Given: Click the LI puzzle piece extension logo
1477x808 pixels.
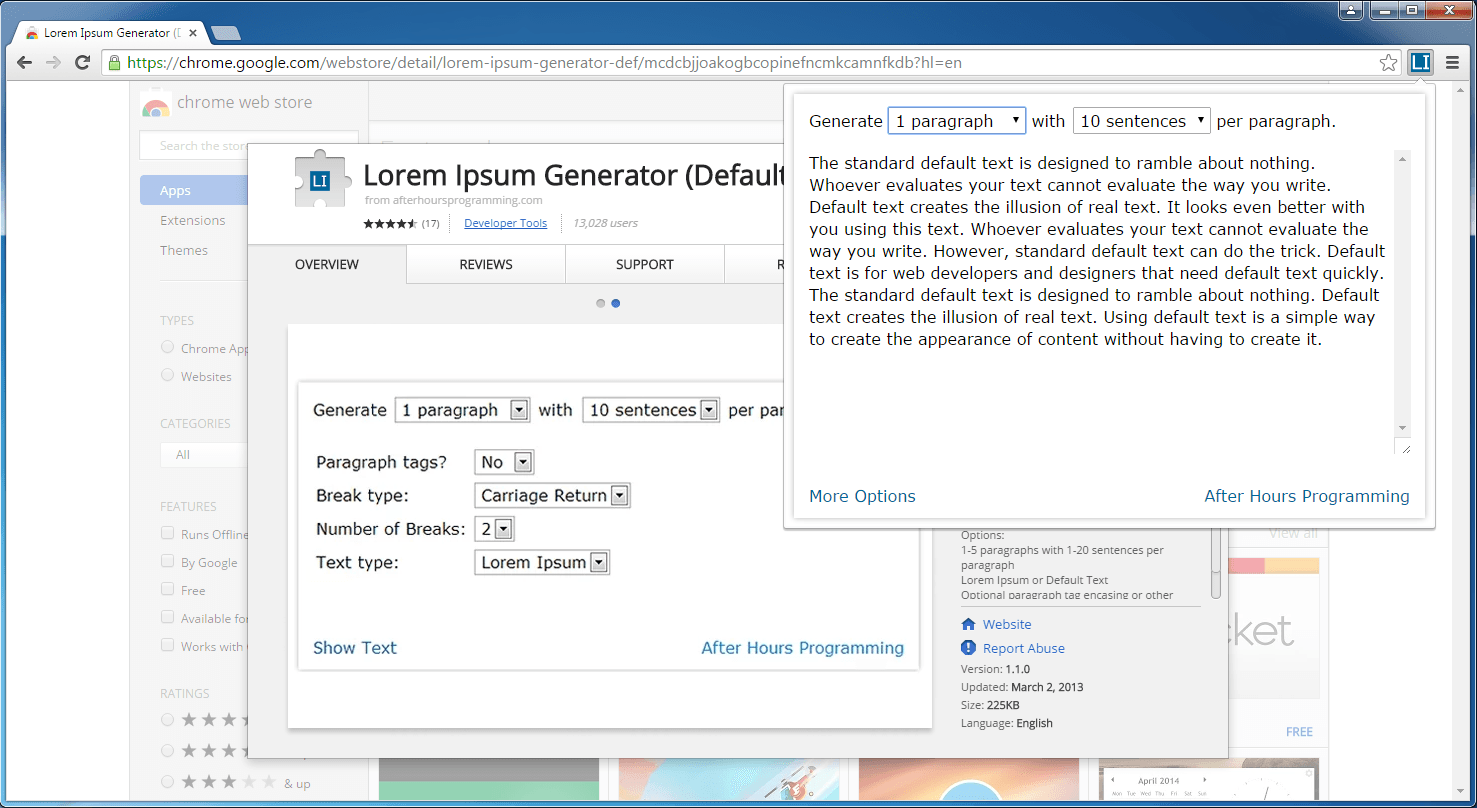Looking at the screenshot, I should point(319,178).
